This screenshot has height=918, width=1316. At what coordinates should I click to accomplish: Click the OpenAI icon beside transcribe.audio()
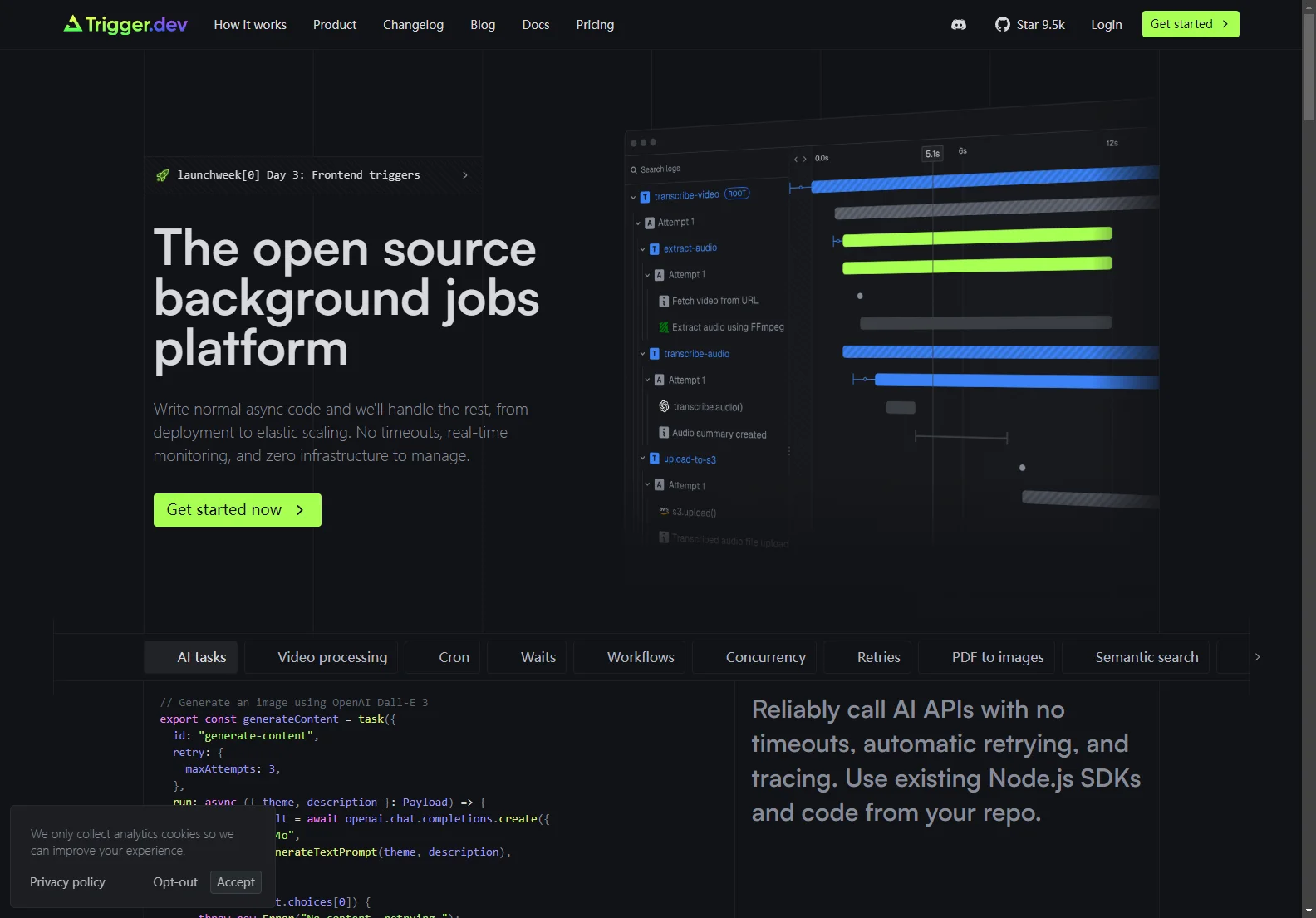(x=664, y=406)
